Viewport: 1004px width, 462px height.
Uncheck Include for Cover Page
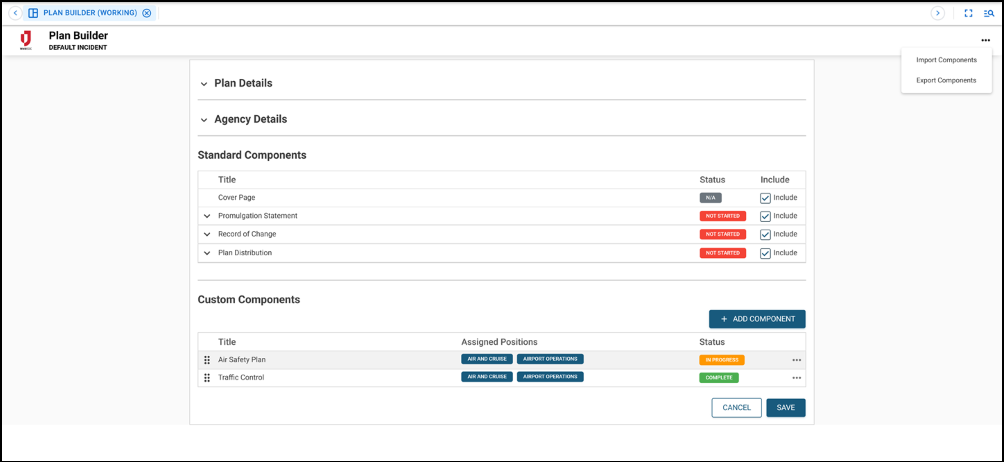(x=765, y=198)
